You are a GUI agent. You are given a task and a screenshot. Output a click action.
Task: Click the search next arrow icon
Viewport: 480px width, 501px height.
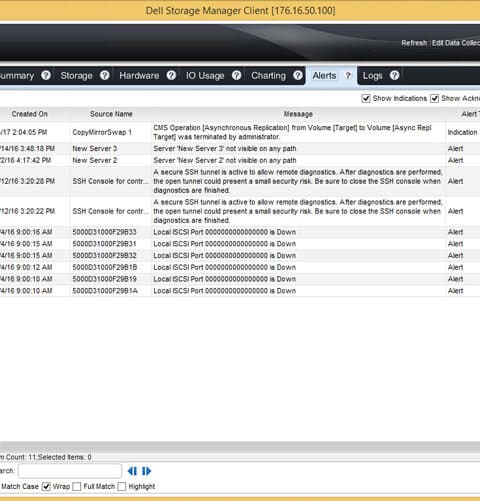click(x=146, y=471)
